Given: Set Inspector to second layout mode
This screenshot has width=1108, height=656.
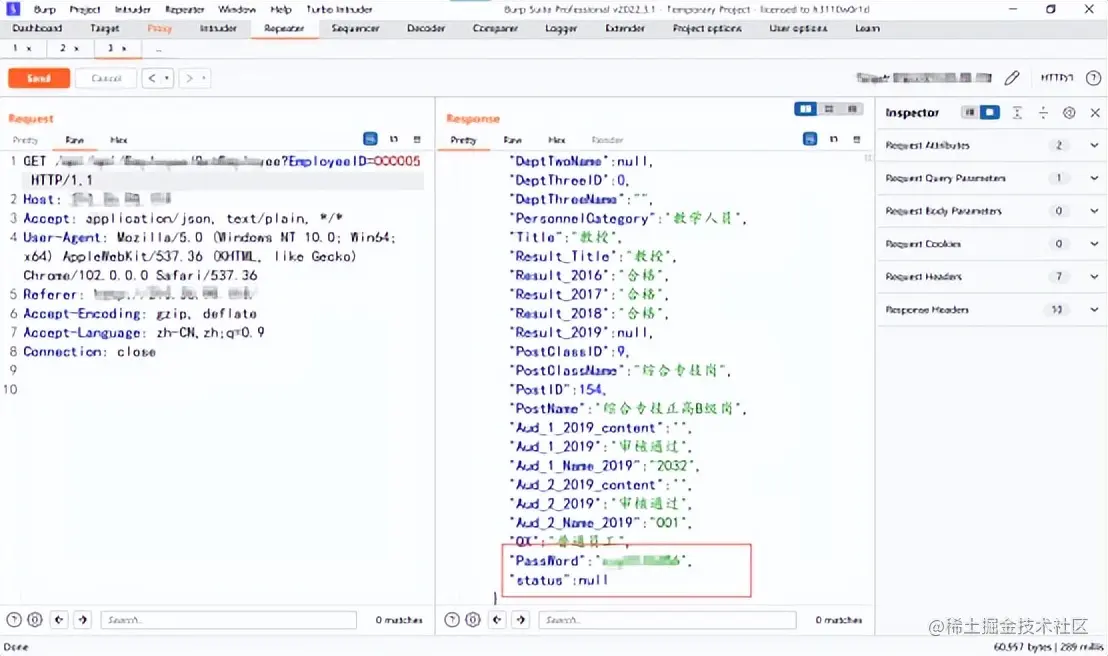Looking at the screenshot, I should (x=990, y=112).
